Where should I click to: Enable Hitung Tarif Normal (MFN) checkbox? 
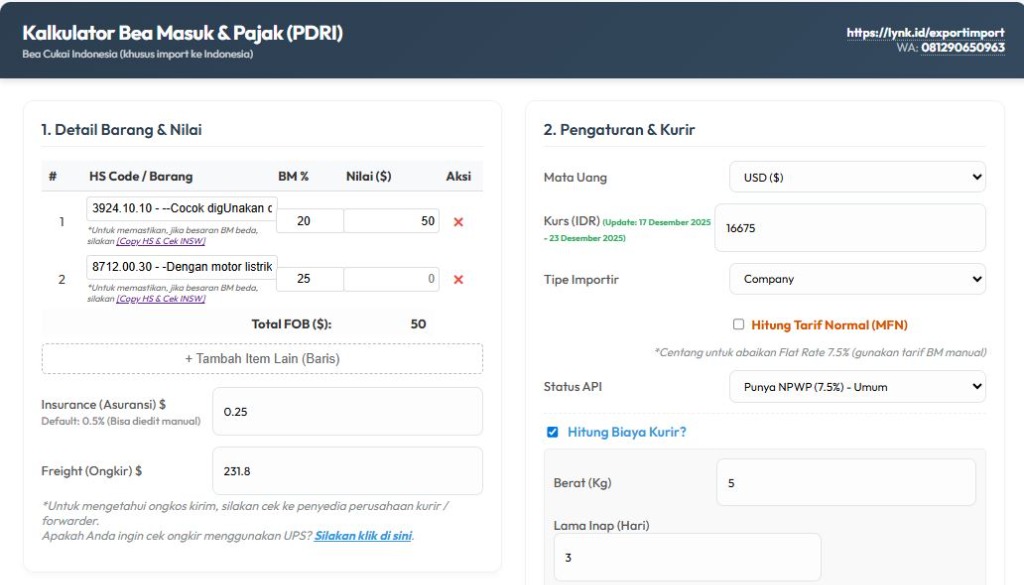(x=739, y=325)
